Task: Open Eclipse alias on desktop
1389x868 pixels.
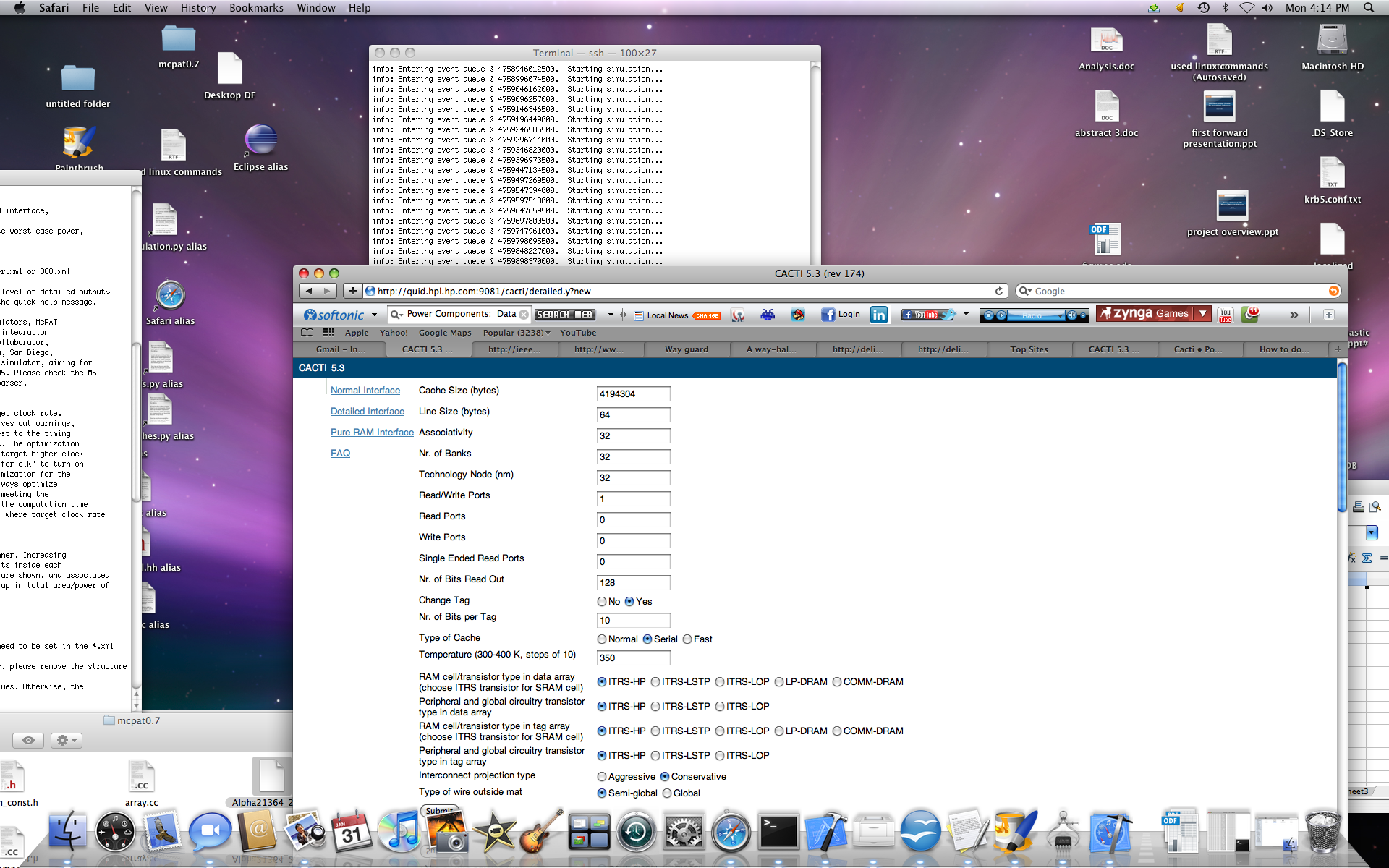Action: (x=260, y=148)
